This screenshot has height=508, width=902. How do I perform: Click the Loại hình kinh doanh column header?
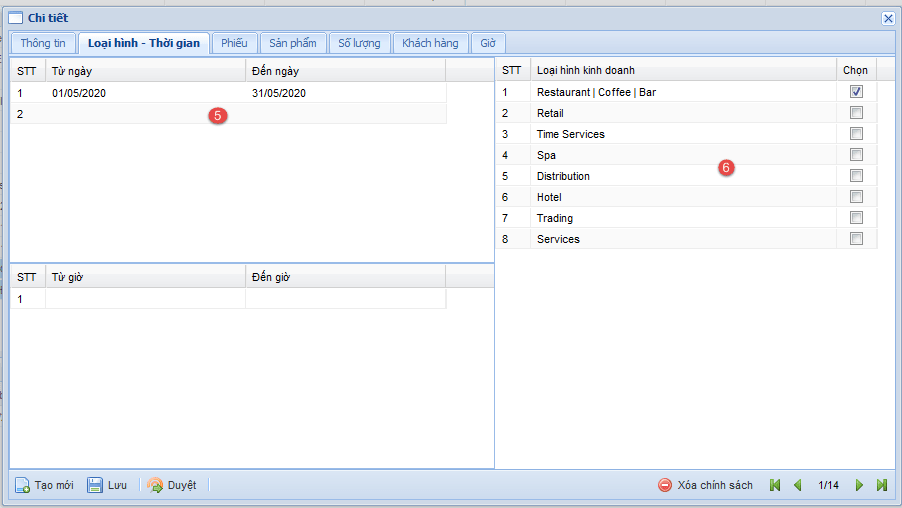point(683,70)
